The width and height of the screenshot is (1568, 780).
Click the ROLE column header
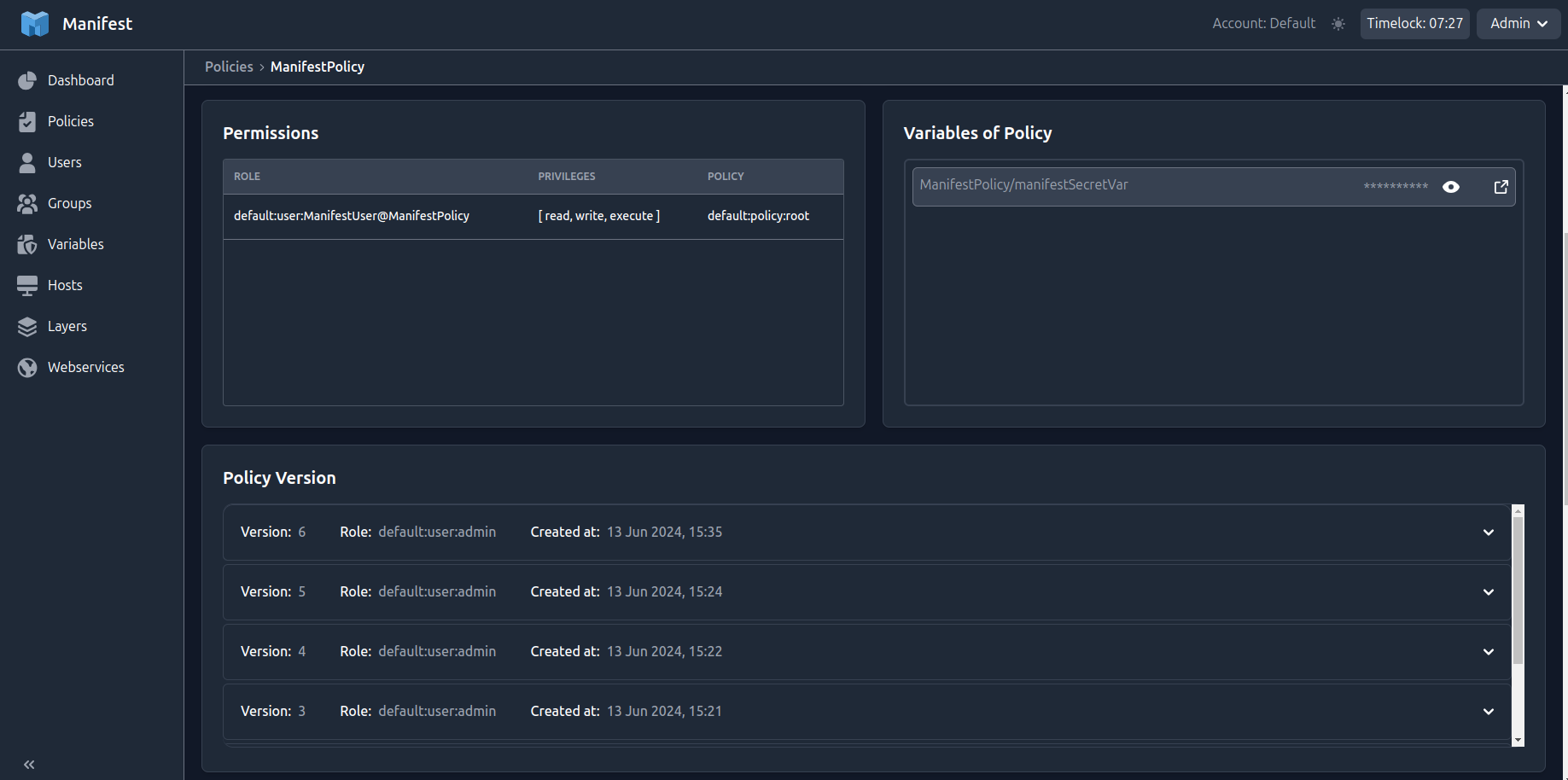coord(247,177)
